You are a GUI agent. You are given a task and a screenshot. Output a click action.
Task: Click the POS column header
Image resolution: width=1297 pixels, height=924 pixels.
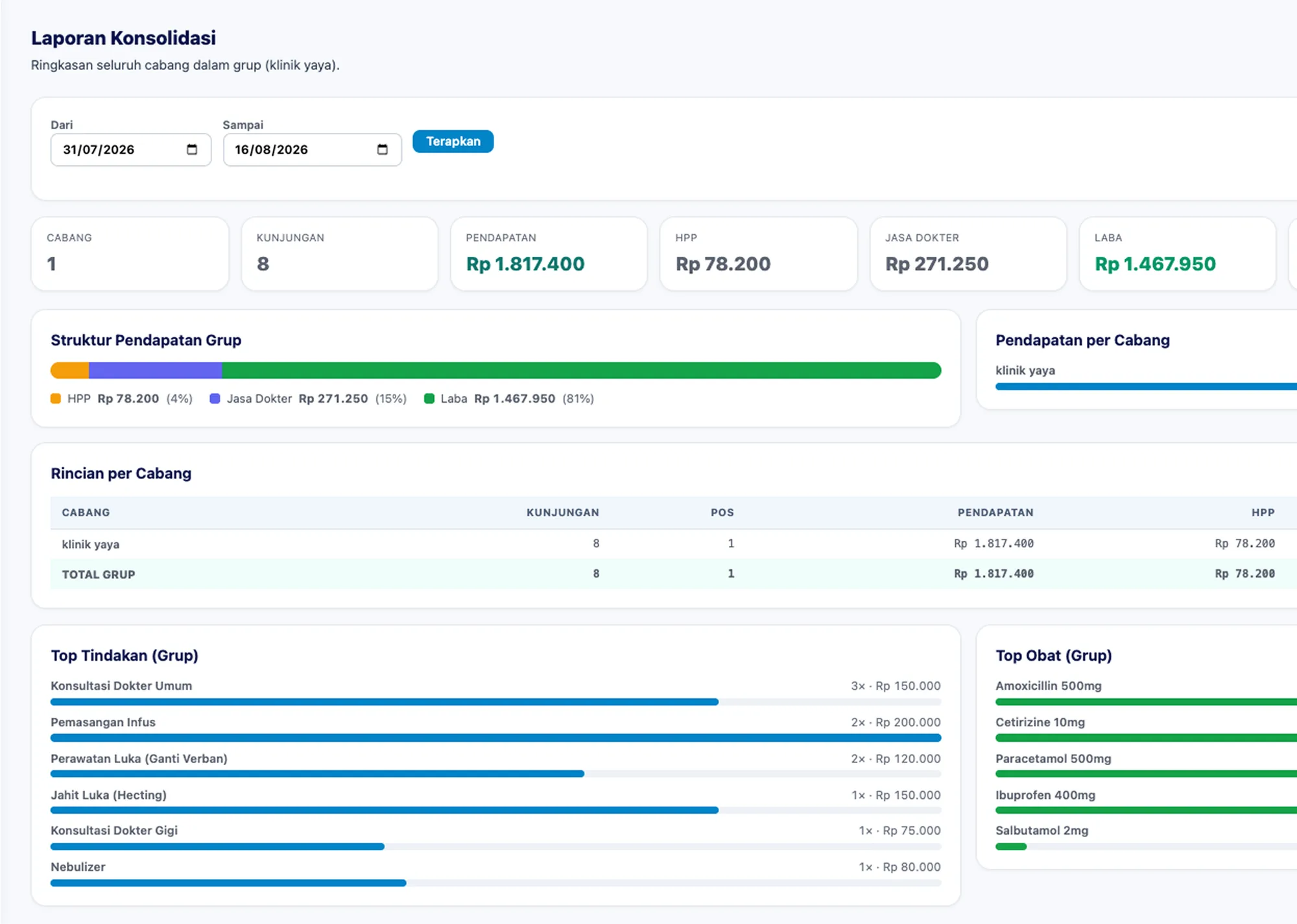click(722, 513)
